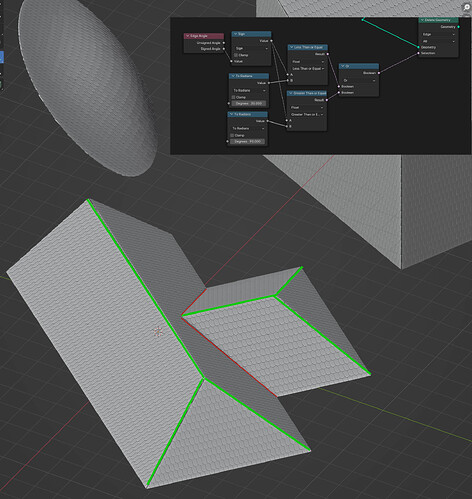Click Value output socket of the 90-degree To Radians node

tap(267, 121)
